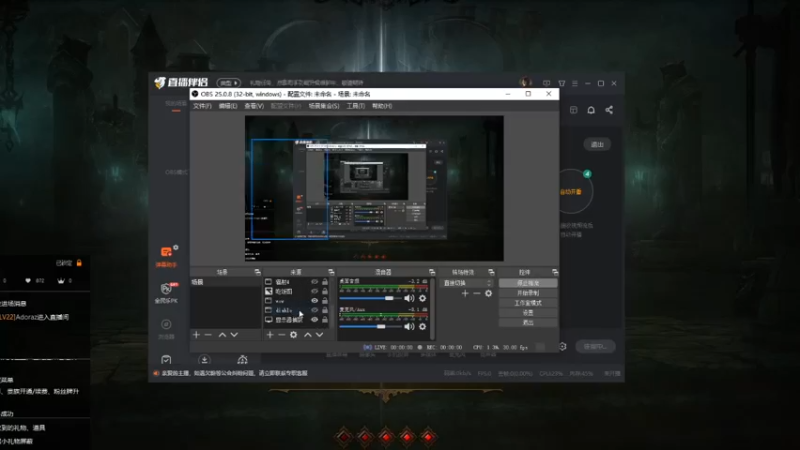This screenshot has height=450, width=800.
Task: Move scene down in the Scenes panel
Action: point(234,335)
